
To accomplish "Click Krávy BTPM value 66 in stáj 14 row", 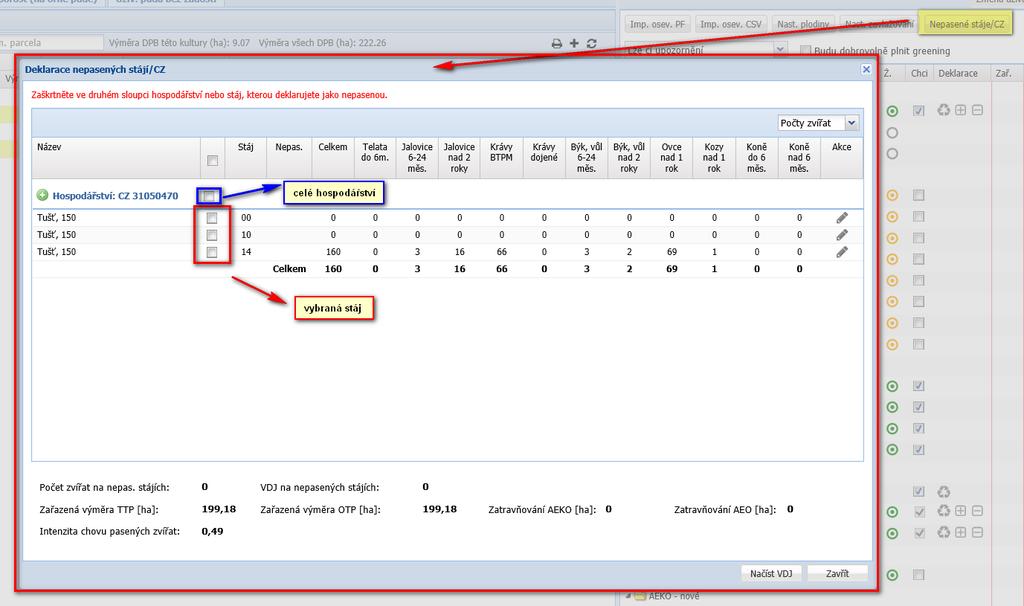I will pyautogui.click(x=502, y=251).
